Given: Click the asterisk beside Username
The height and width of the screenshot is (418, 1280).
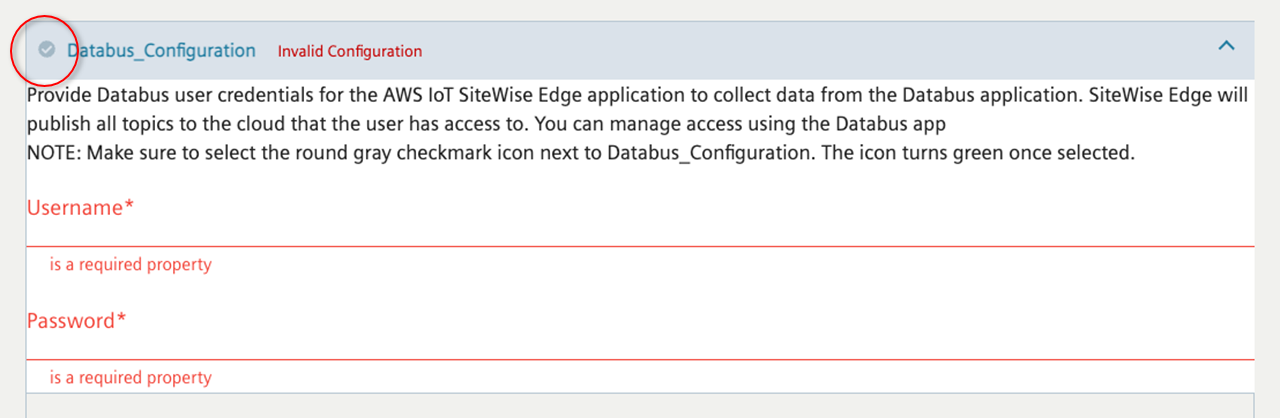Looking at the screenshot, I should [129, 208].
